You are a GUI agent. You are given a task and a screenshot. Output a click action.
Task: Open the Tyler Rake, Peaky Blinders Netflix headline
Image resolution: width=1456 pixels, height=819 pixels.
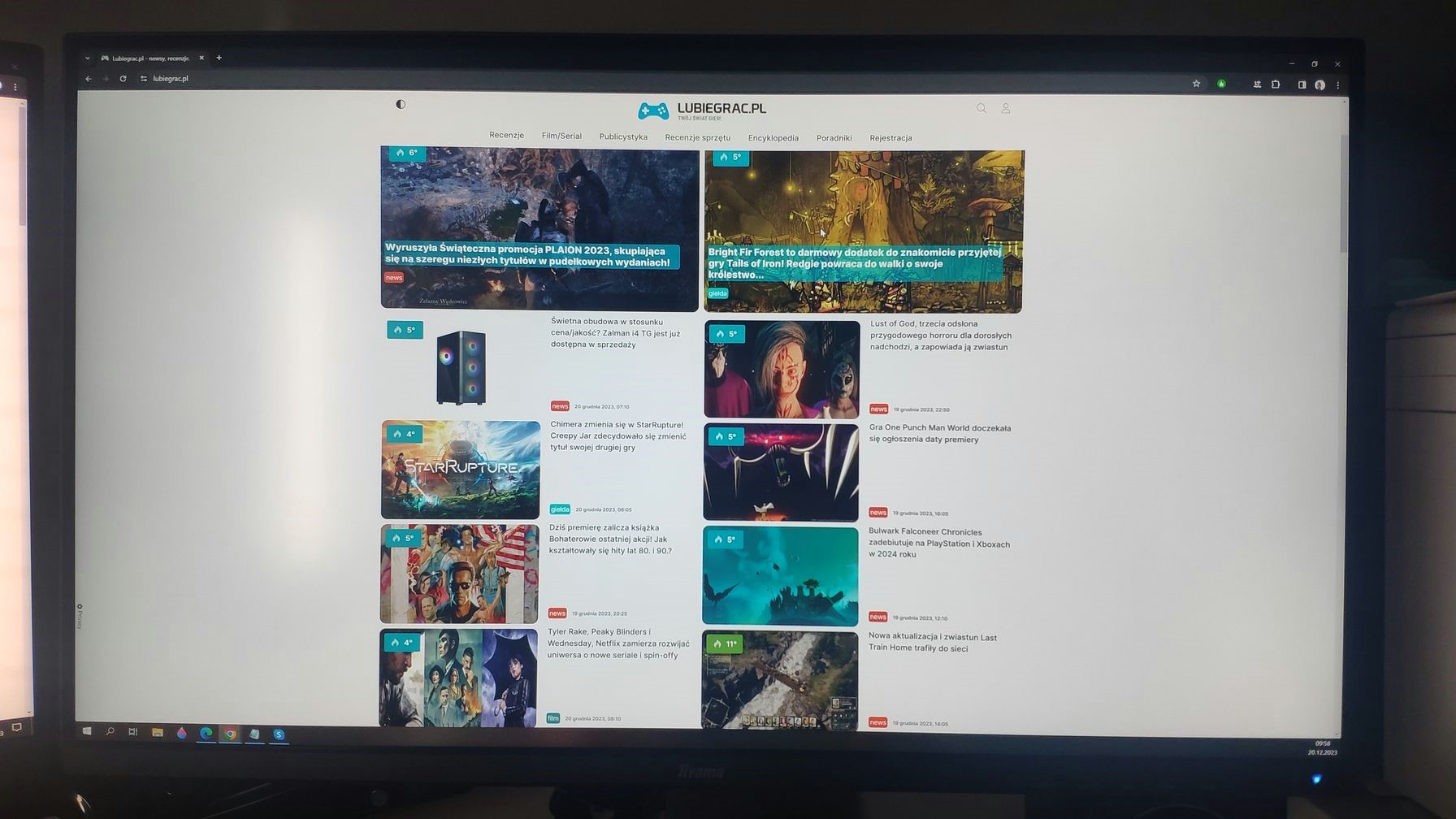(618, 643)
